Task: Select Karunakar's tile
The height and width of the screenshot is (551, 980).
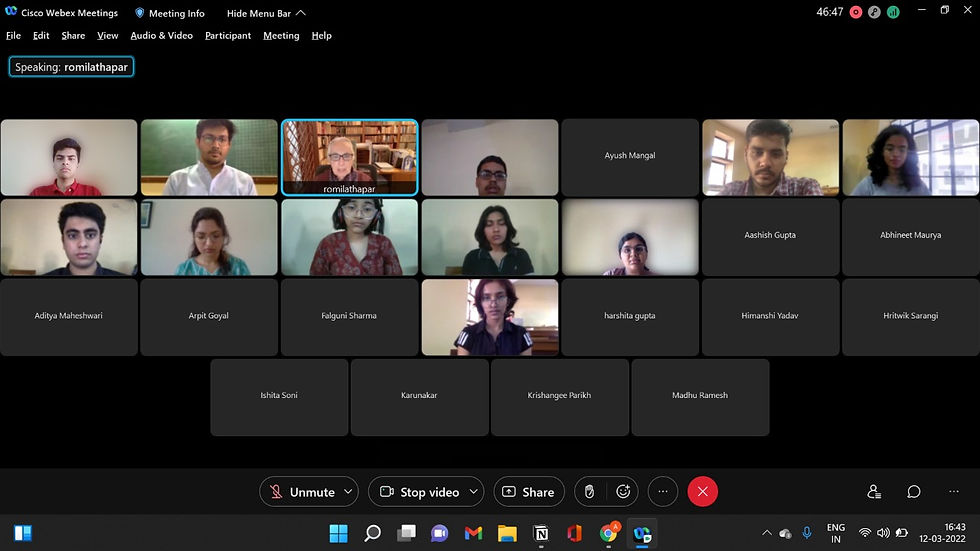Action: 419,397
